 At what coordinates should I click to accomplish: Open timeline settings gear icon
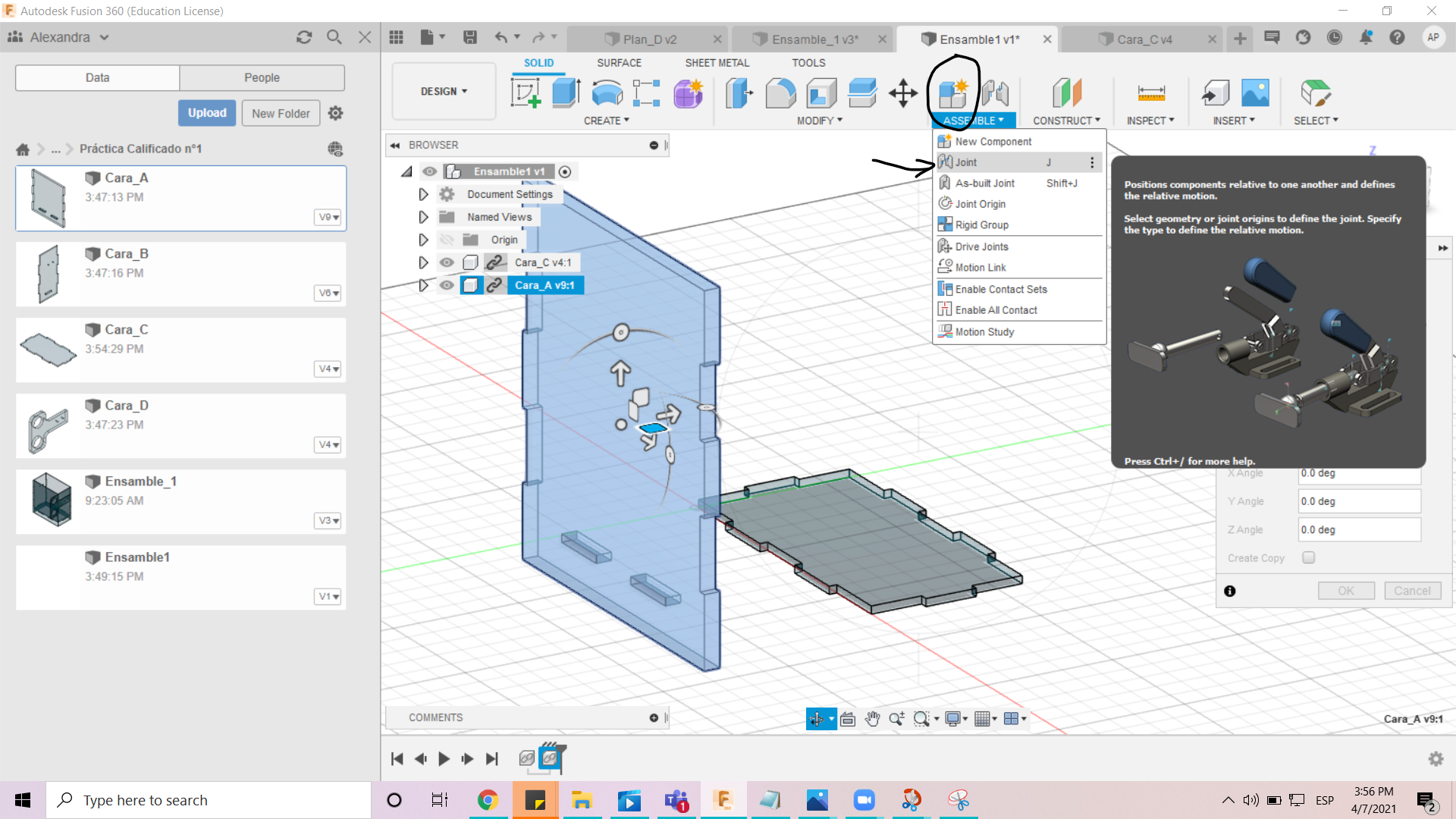[1436, 759]
